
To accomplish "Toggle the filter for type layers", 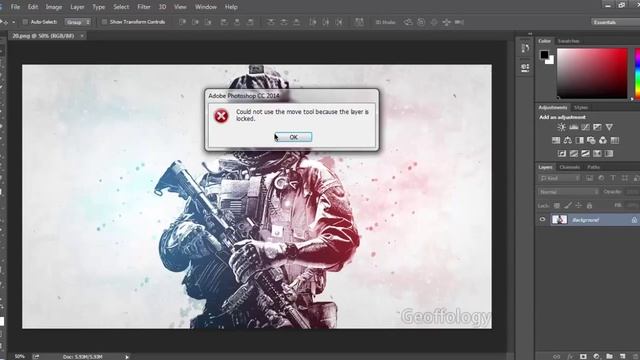I will pyautogui.click(x=613, y=178).
